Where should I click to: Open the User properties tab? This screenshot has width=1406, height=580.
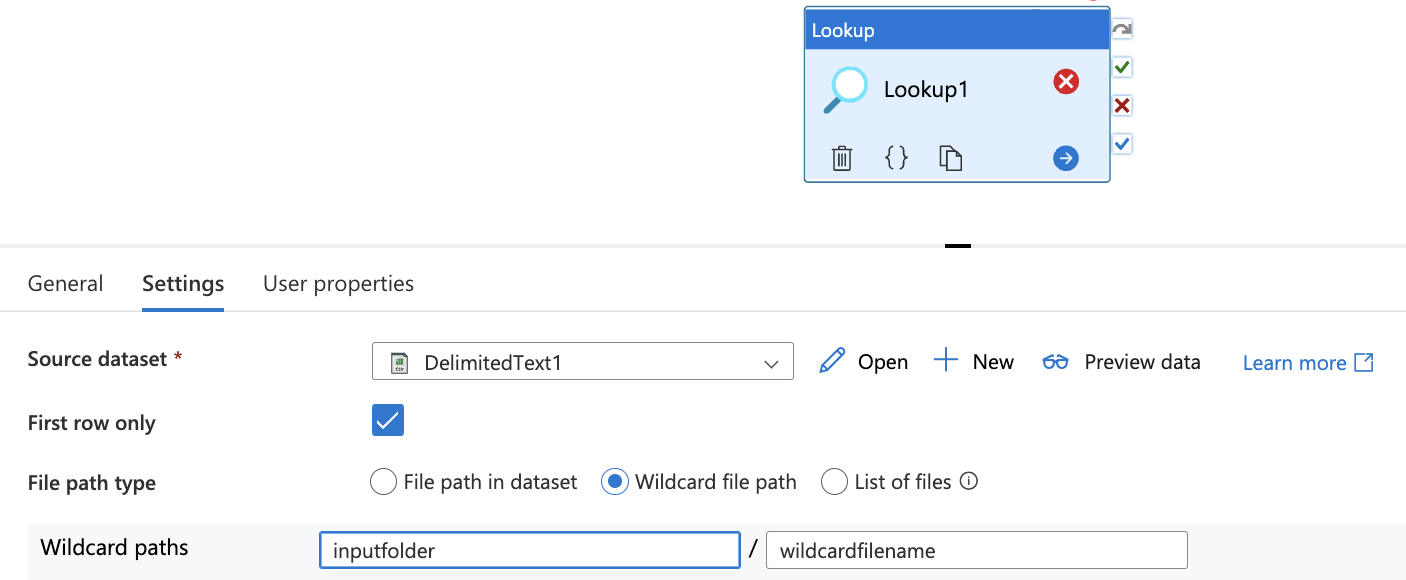[338, 284]
